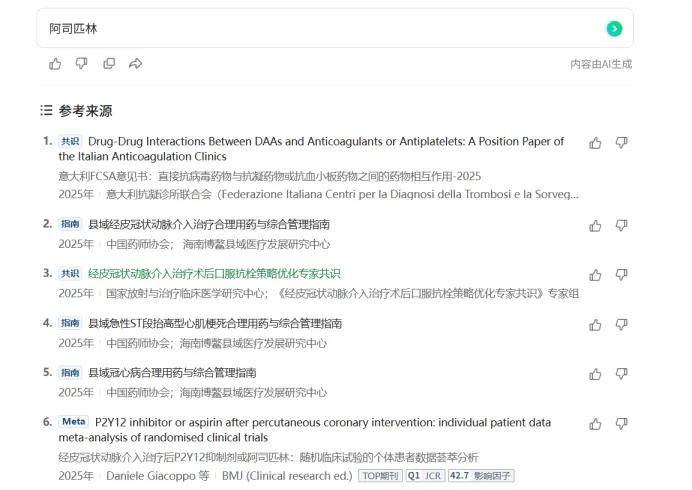Share the AI-generated answer
This screenshot has height=490, width=692.
point(136,64)
